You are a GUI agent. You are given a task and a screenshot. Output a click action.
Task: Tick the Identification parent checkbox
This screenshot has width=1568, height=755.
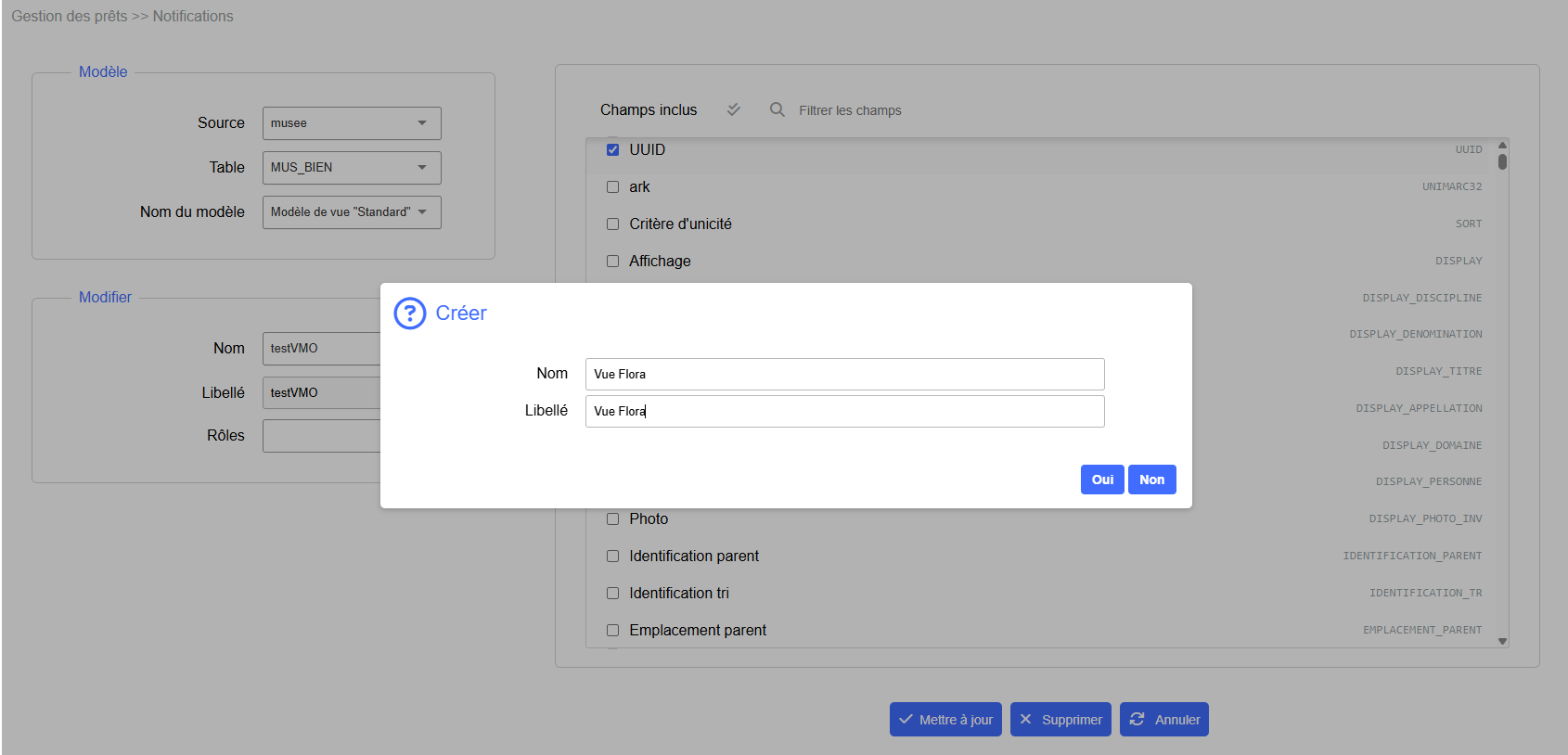(612, 556)
